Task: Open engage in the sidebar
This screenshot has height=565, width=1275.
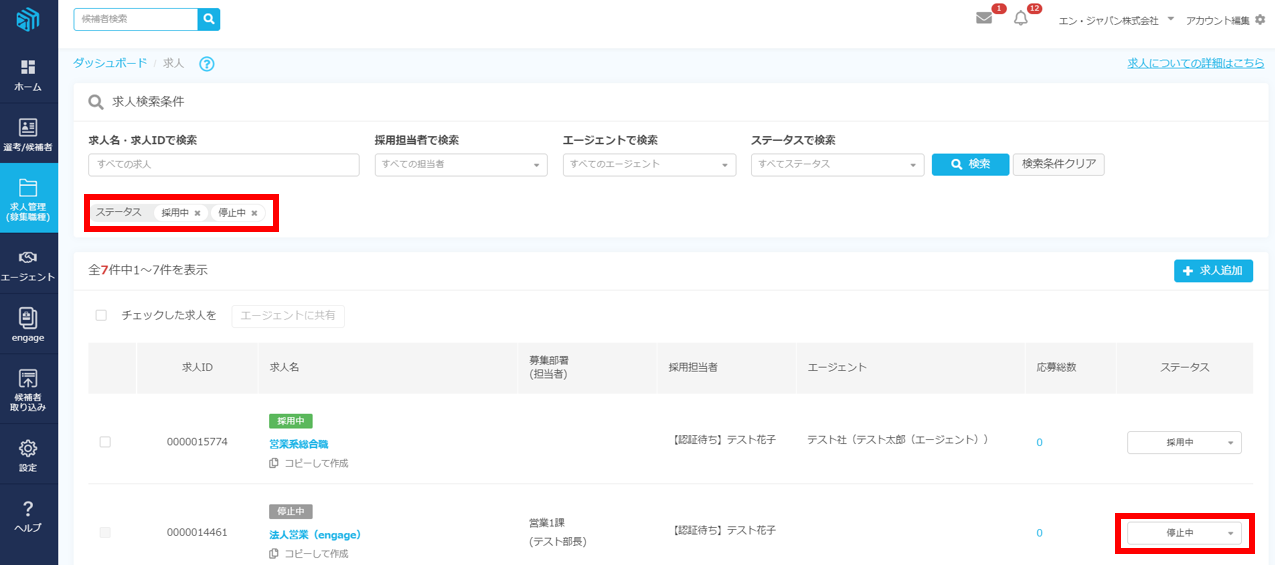Action: coord(28,325)
